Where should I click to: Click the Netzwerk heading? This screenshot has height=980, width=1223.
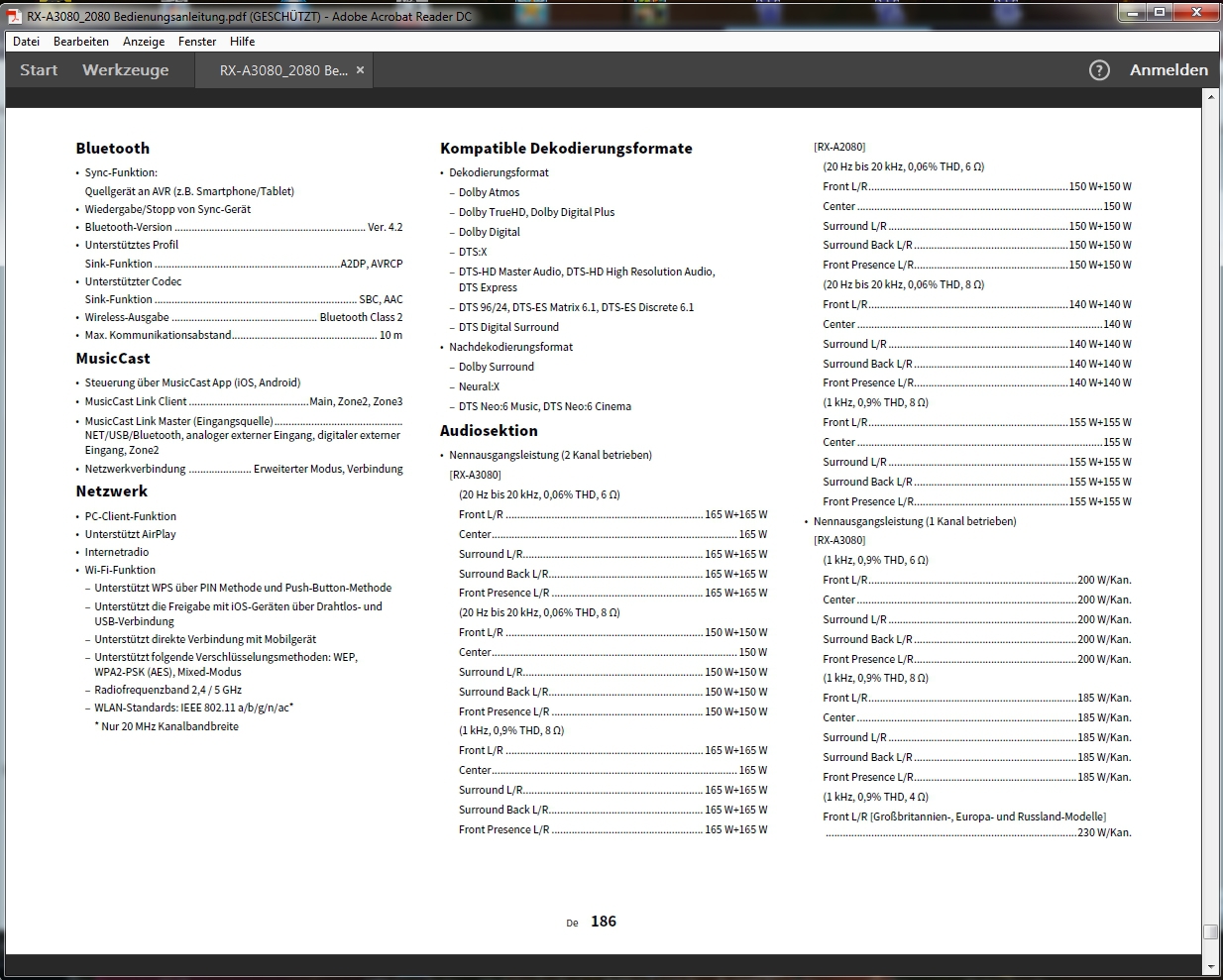112,491
